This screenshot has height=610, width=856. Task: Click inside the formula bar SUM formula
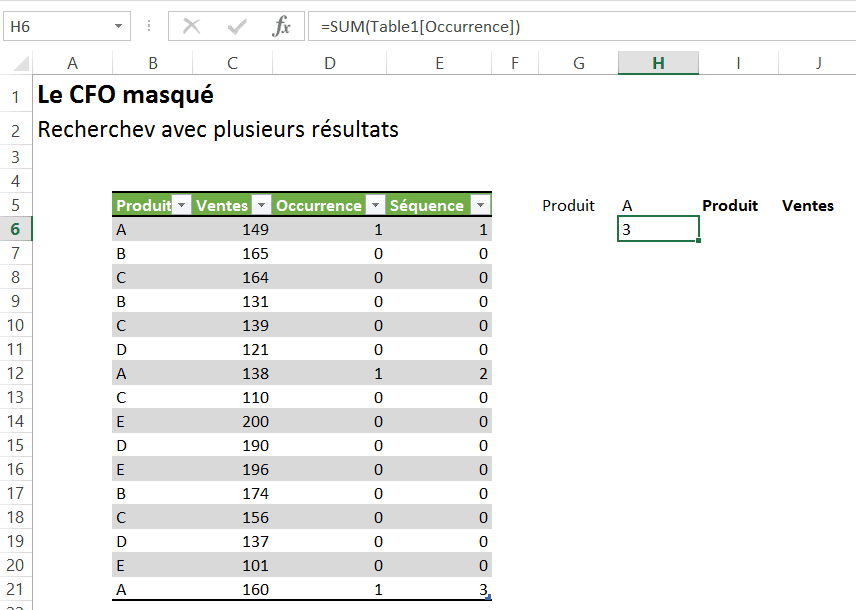click(x=420, y=27)
